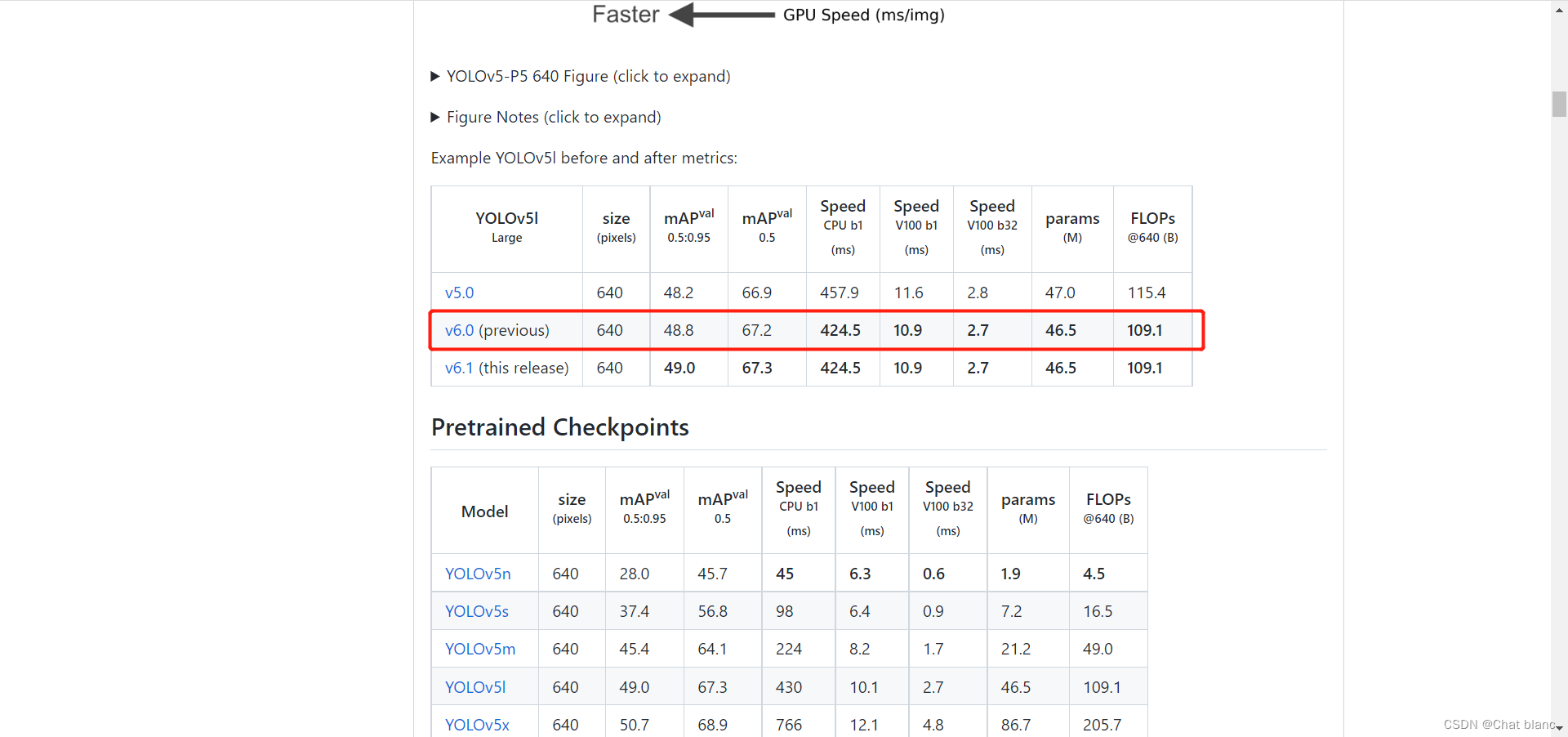Expand Figure Notes section

click(x=546, y=117)
